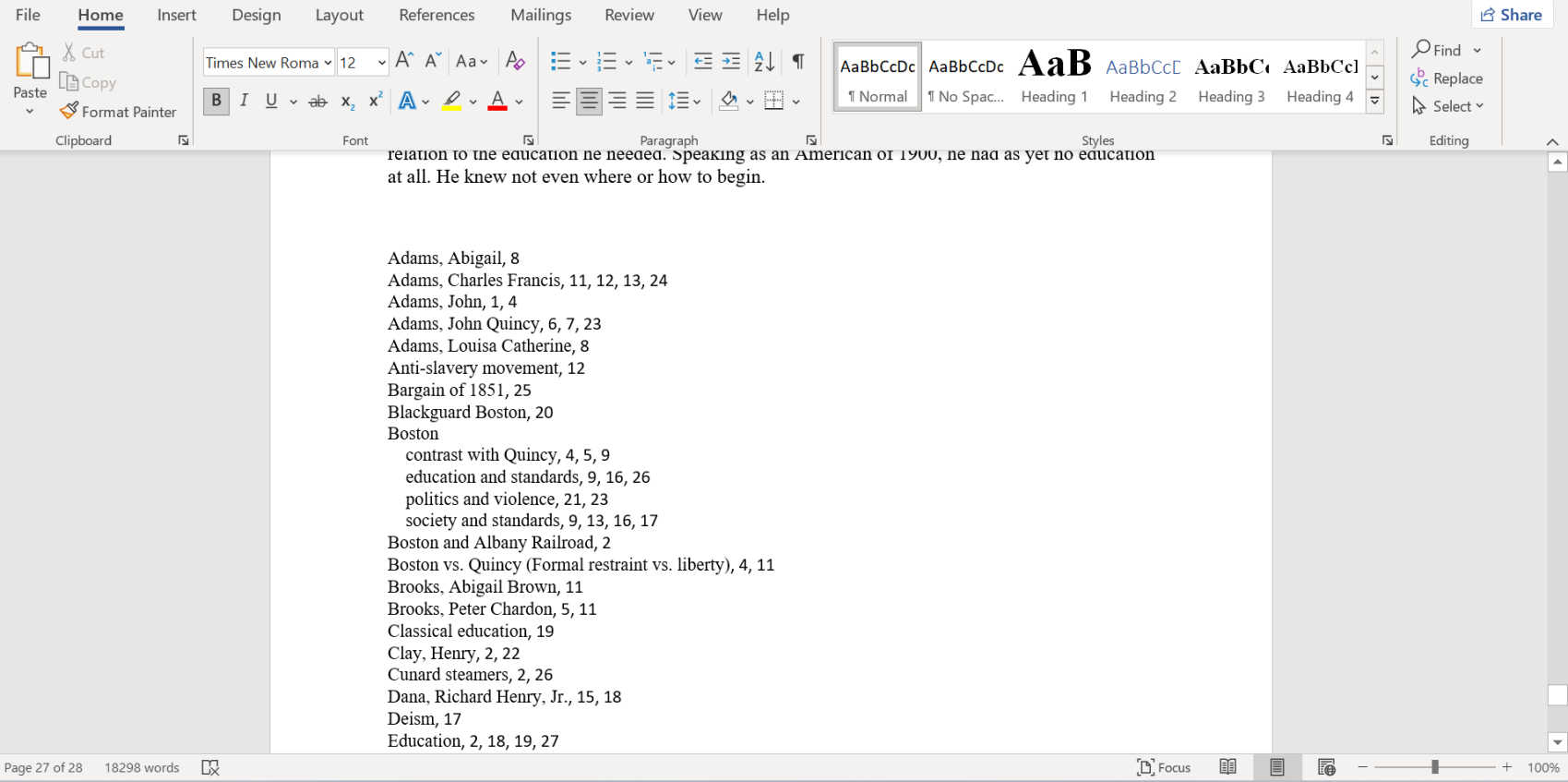This screenshot has width=1568, height=782.
Task: Click the Share button
Action: point(1512,15)
